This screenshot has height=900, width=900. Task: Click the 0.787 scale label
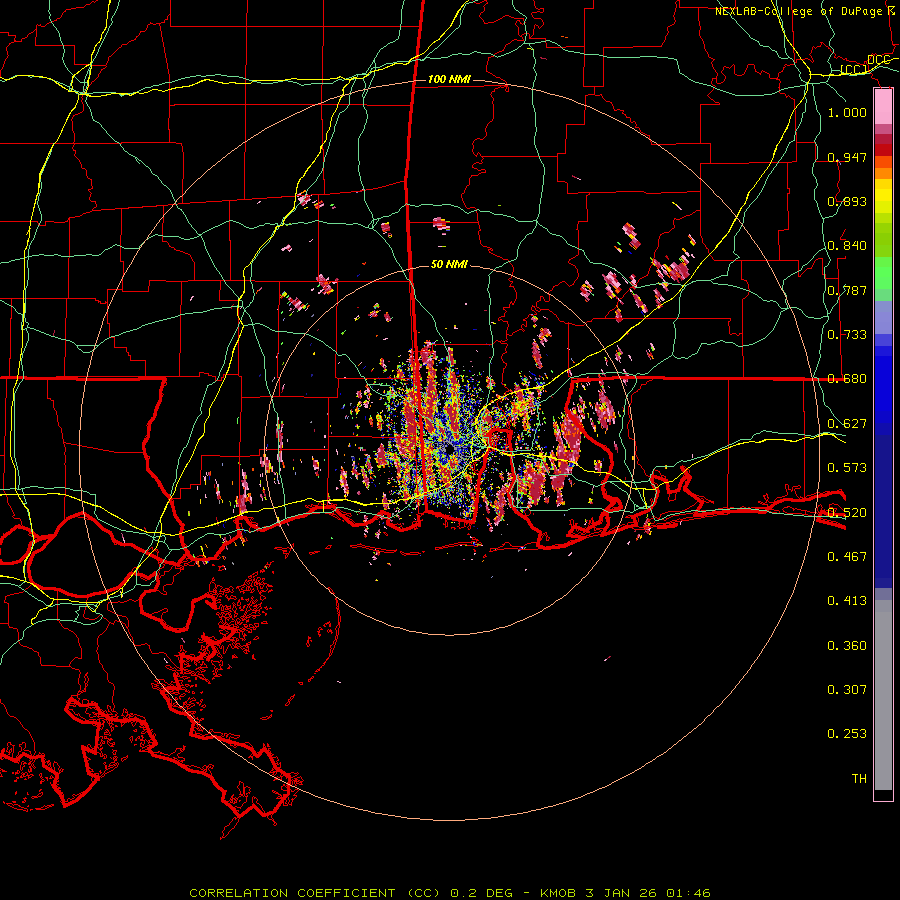(x=847, y=290)
